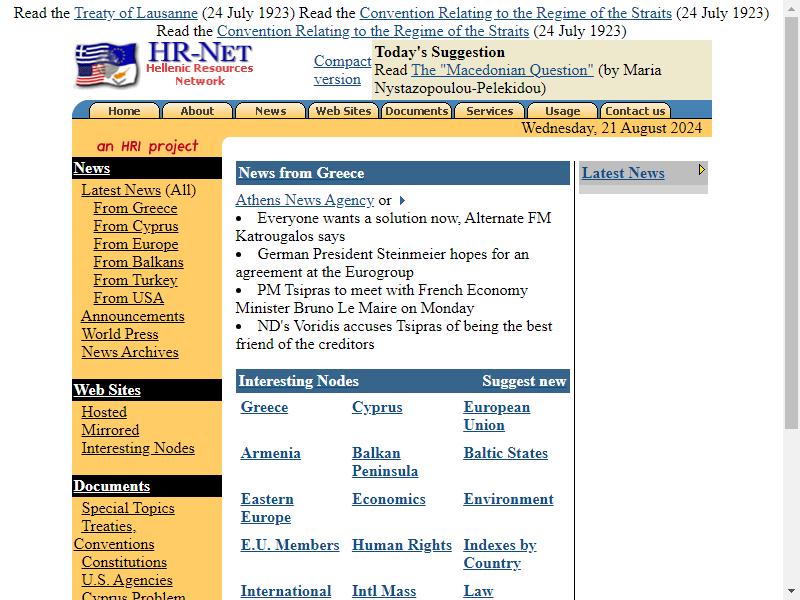800x600 pixels.
Task: Open the Human Rights node link
Action: pyautogui.click(x=402, y=545)
